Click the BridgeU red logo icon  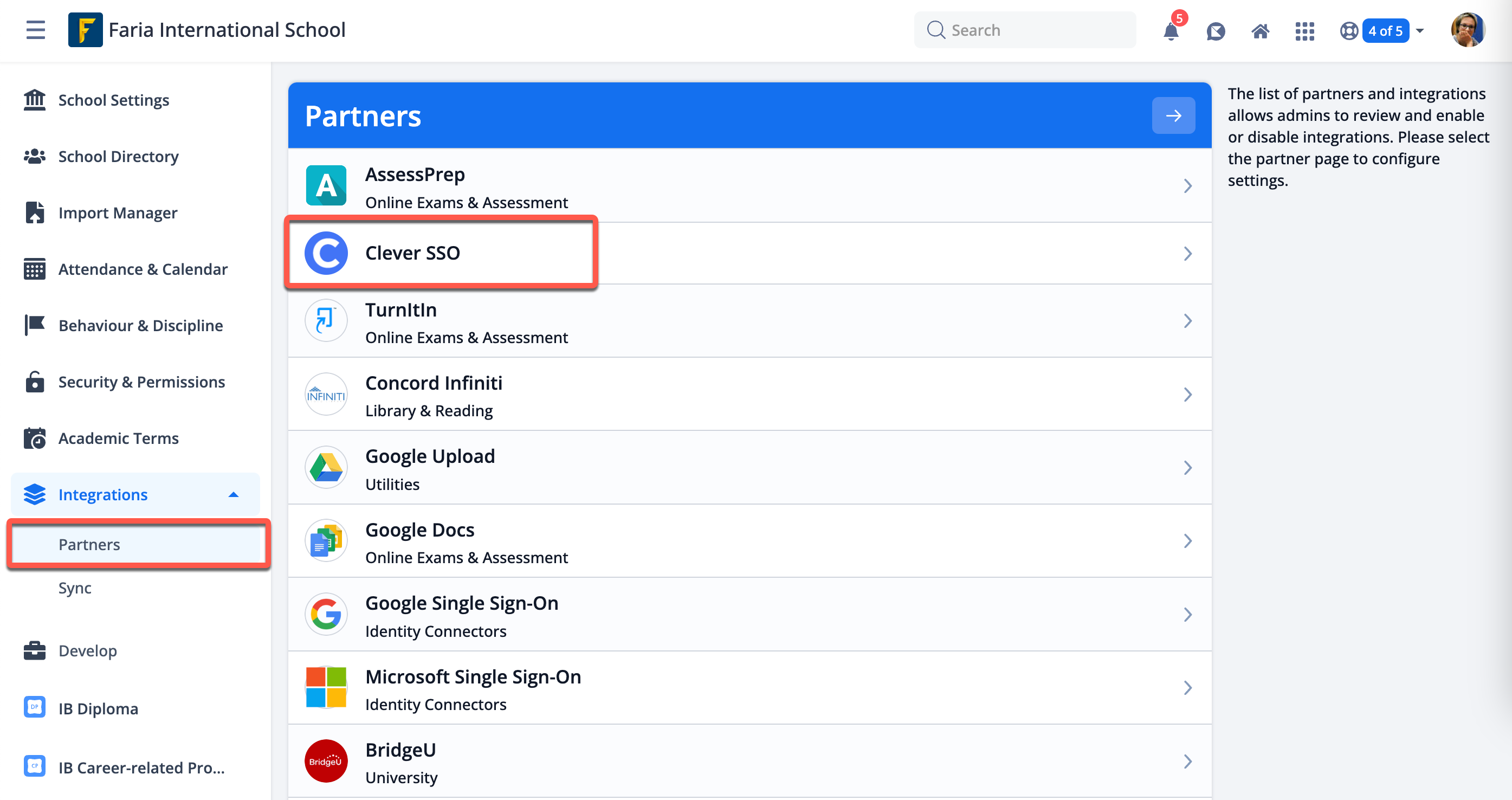pos(326,760)
